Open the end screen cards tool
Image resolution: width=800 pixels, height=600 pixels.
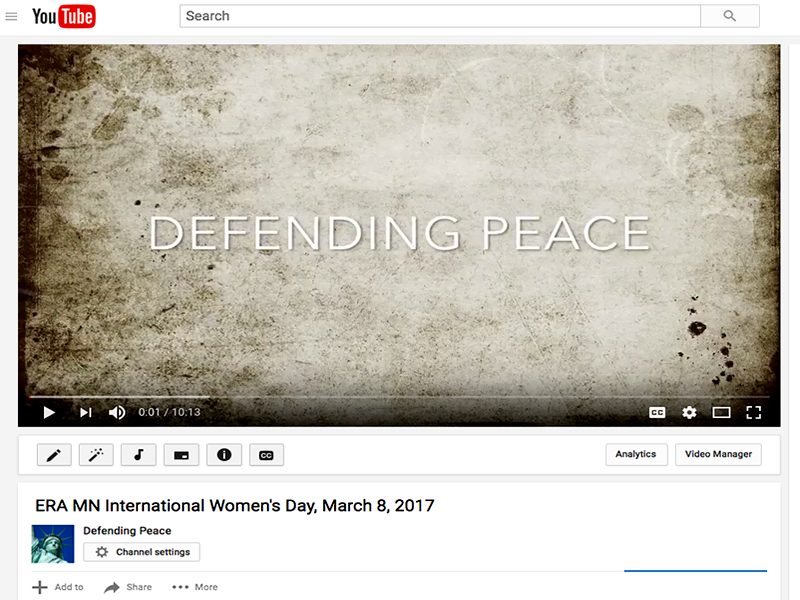point(181,455)
